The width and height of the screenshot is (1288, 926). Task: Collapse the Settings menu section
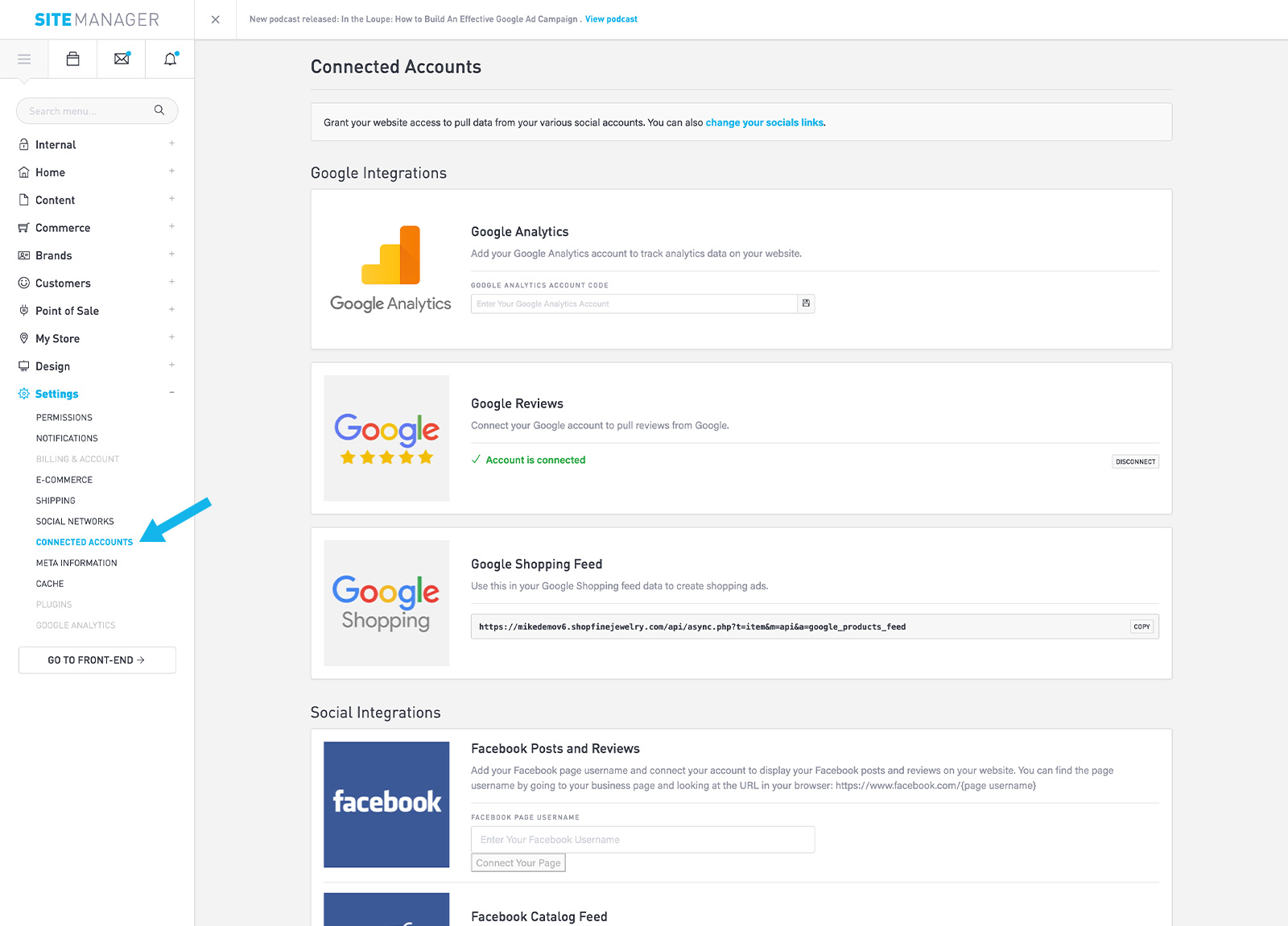coord(171,393)
